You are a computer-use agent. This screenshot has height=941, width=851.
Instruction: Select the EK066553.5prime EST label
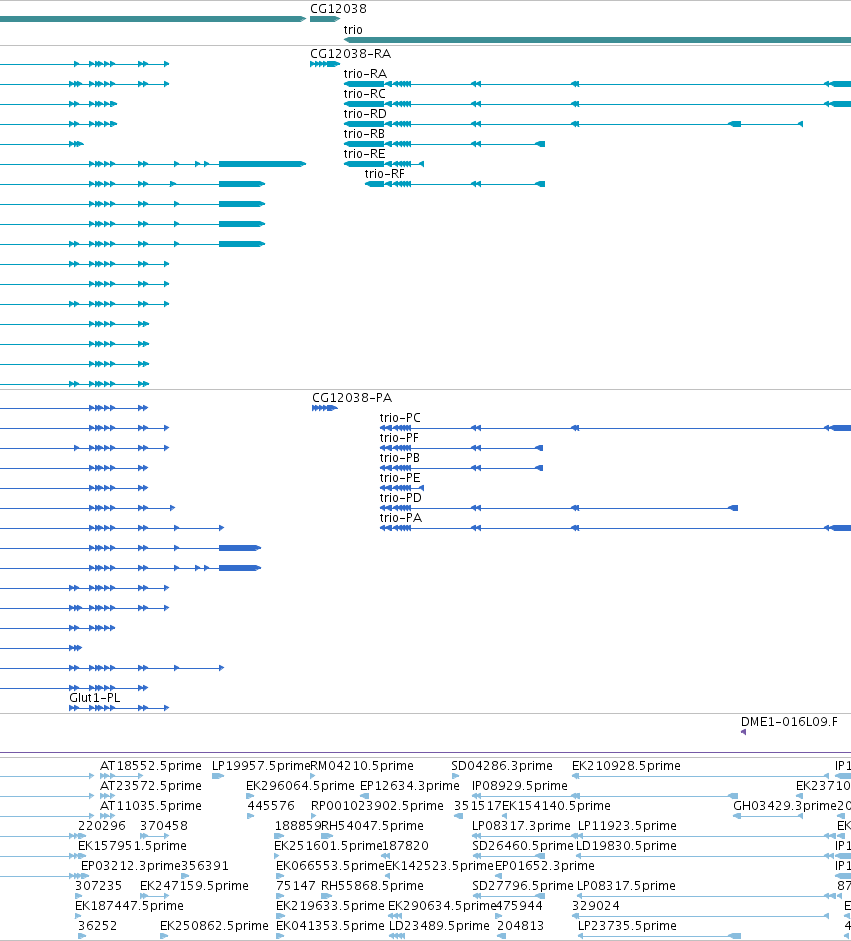330,865
